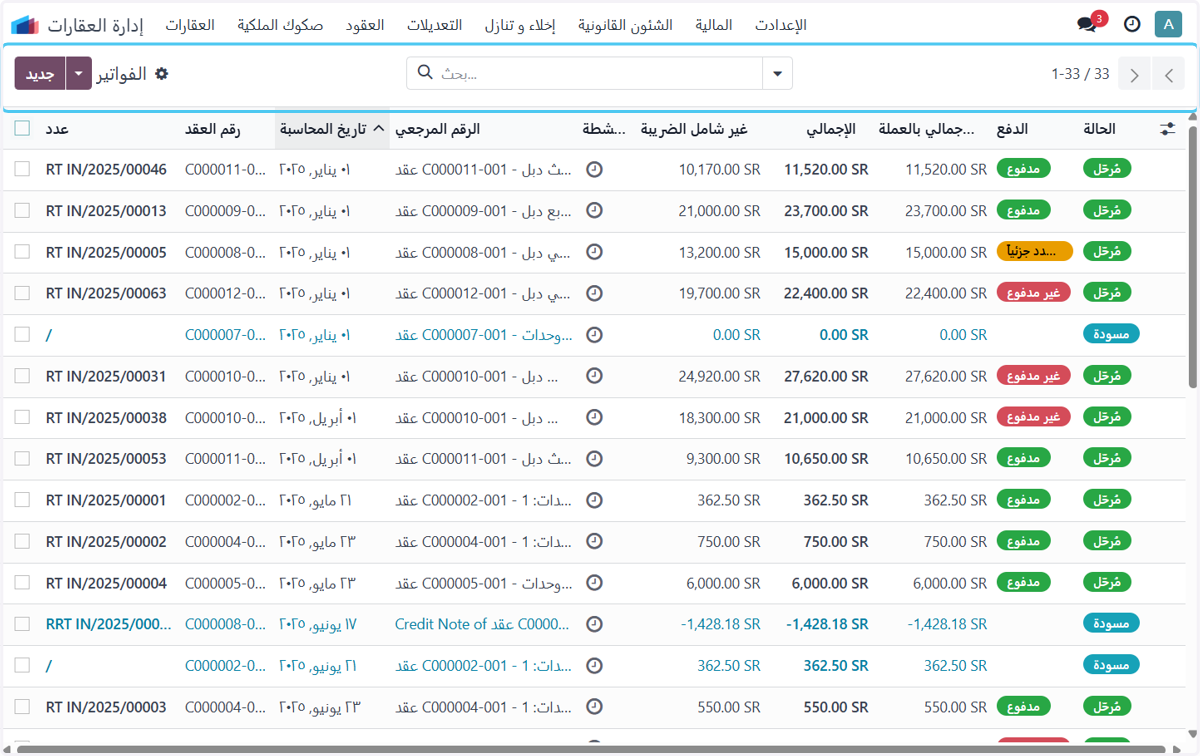Open the gear actions menu beside الفواتير
This screenshot has height=756, width=1200.
[162, 74]
